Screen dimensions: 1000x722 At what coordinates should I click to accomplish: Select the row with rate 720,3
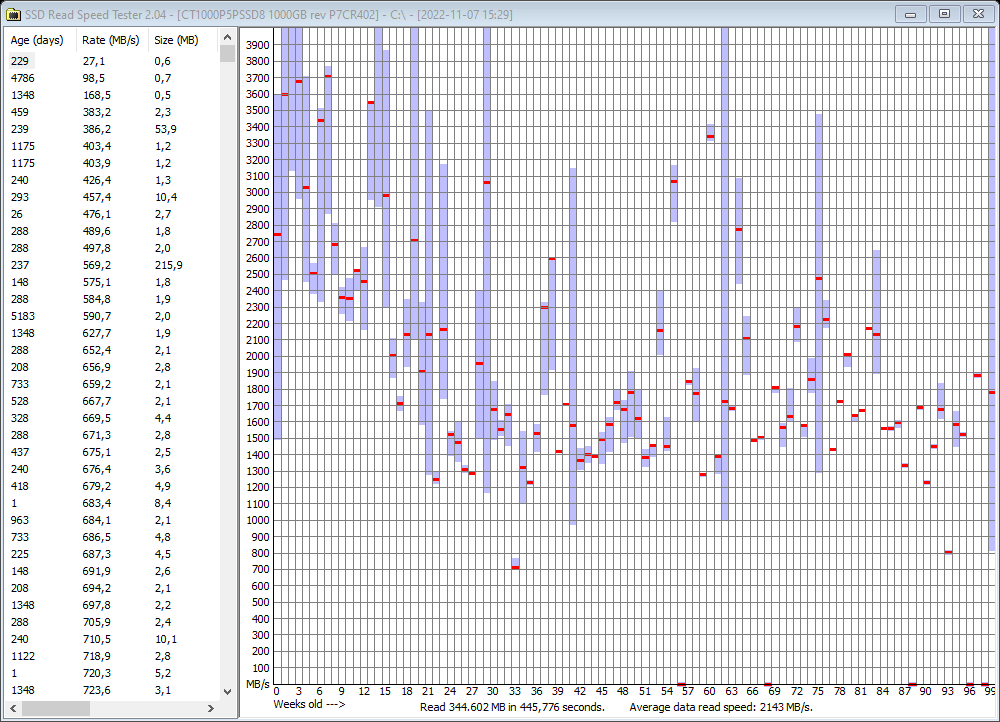(112, 674)
